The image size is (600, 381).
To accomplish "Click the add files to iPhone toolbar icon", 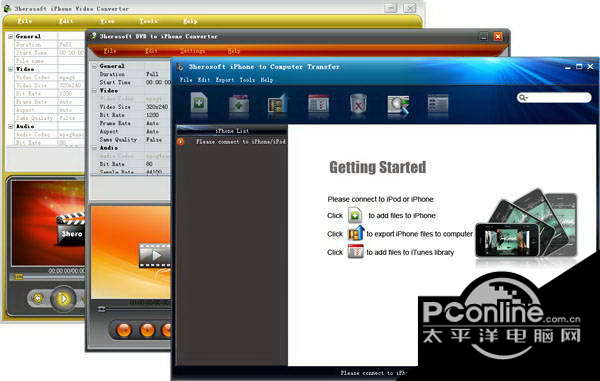I will tap(199, 102).
